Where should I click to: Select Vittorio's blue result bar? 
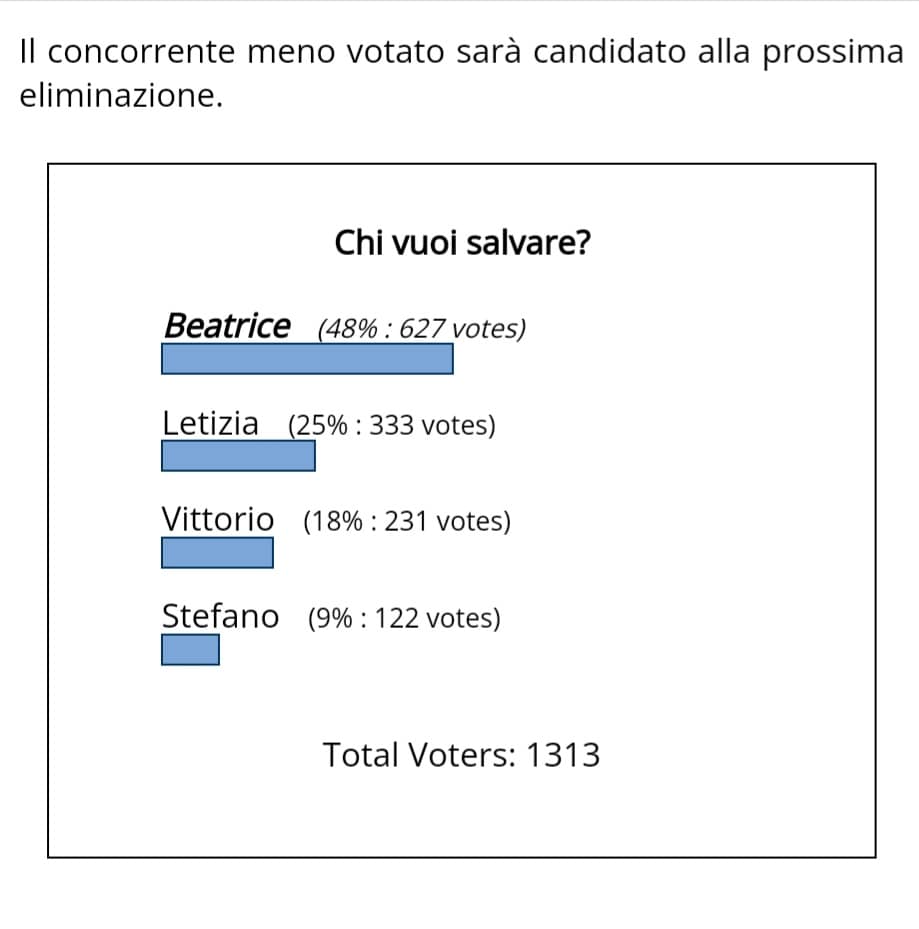pyautogui.click(x=217, y=552)
